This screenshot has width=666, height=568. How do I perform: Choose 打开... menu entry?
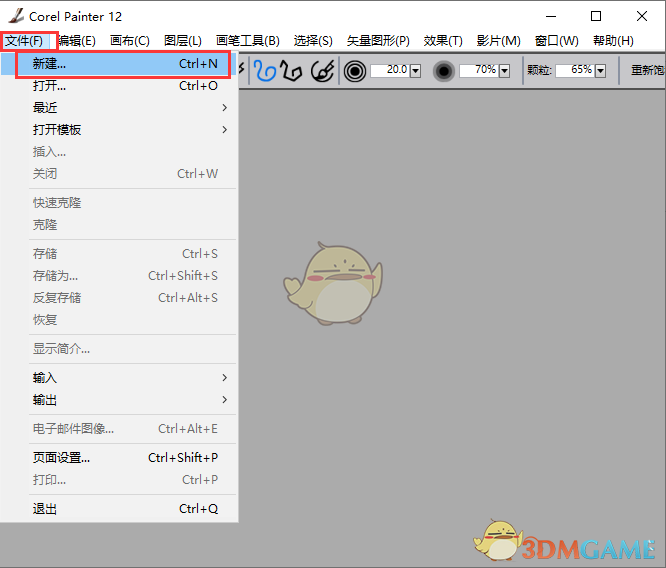(119, 86)
